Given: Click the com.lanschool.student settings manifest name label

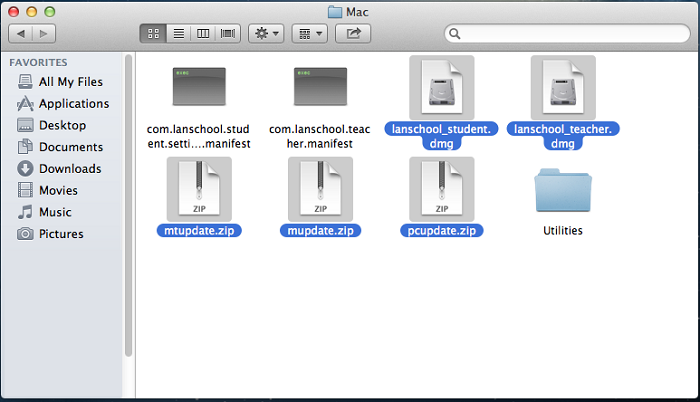Looking at the screenshot, I should [199, 136].
